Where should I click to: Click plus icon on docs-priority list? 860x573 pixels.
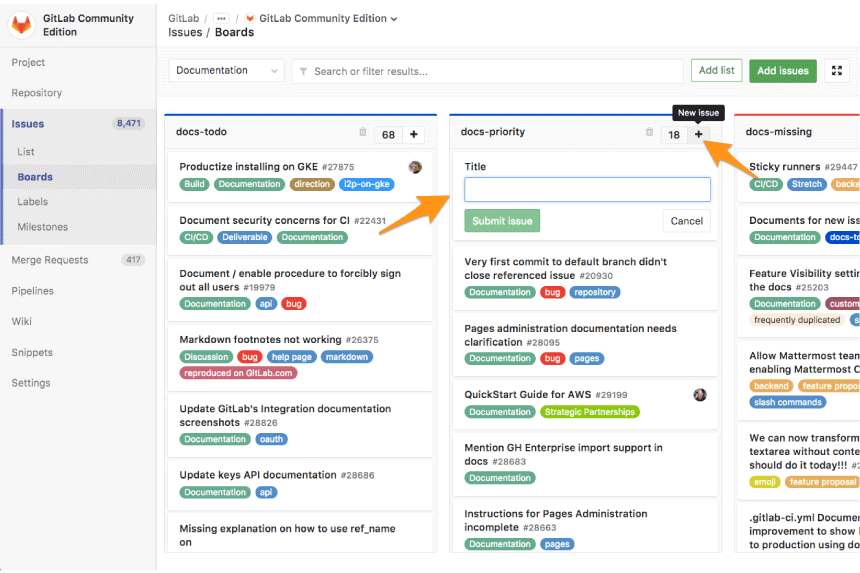pos(698,134)
